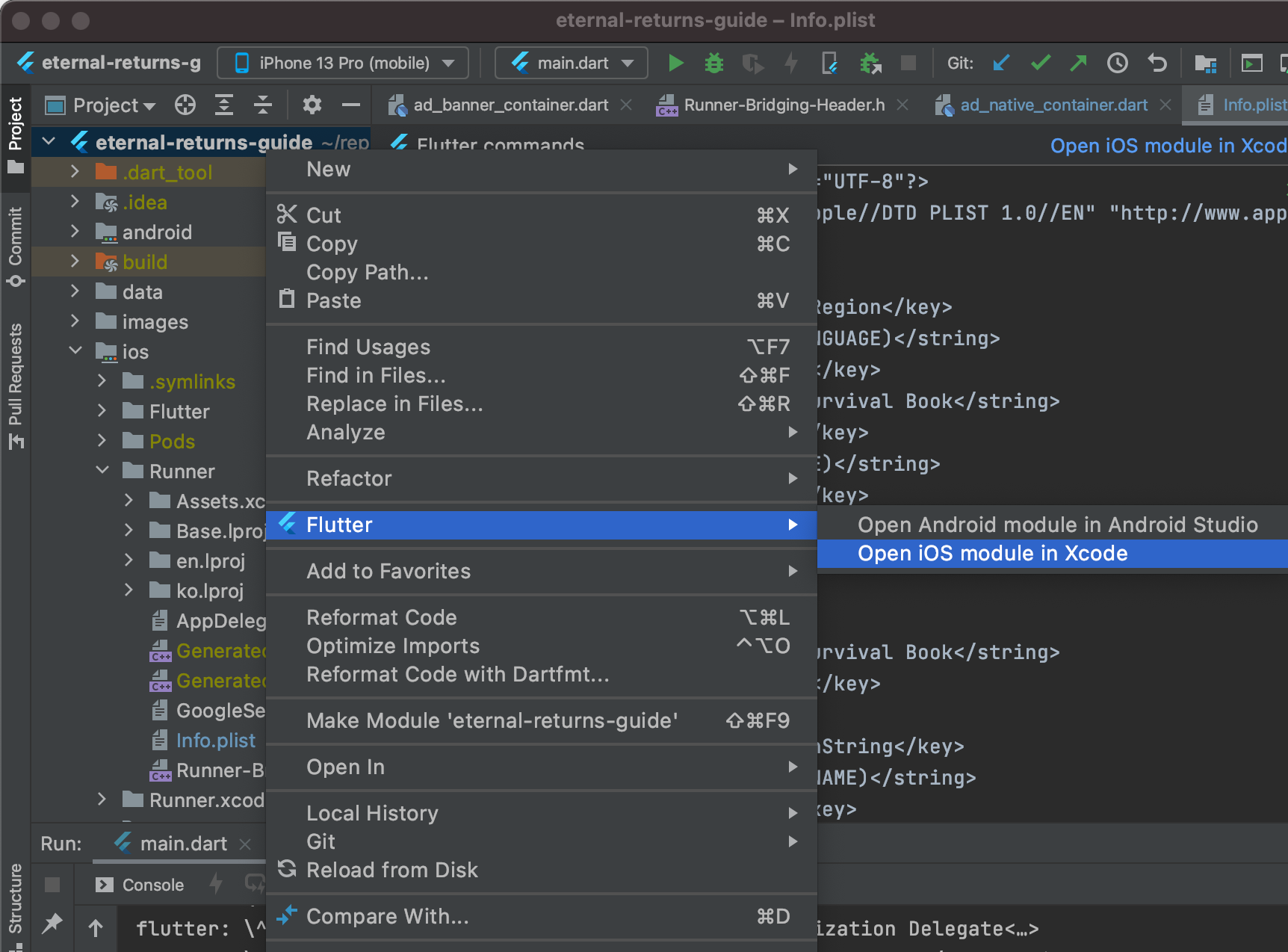The height and width of the screenshot is (952, 1288).
Task: Choose Compare With... menu entry
Action: pyautogui.click(x=542, y=917)
